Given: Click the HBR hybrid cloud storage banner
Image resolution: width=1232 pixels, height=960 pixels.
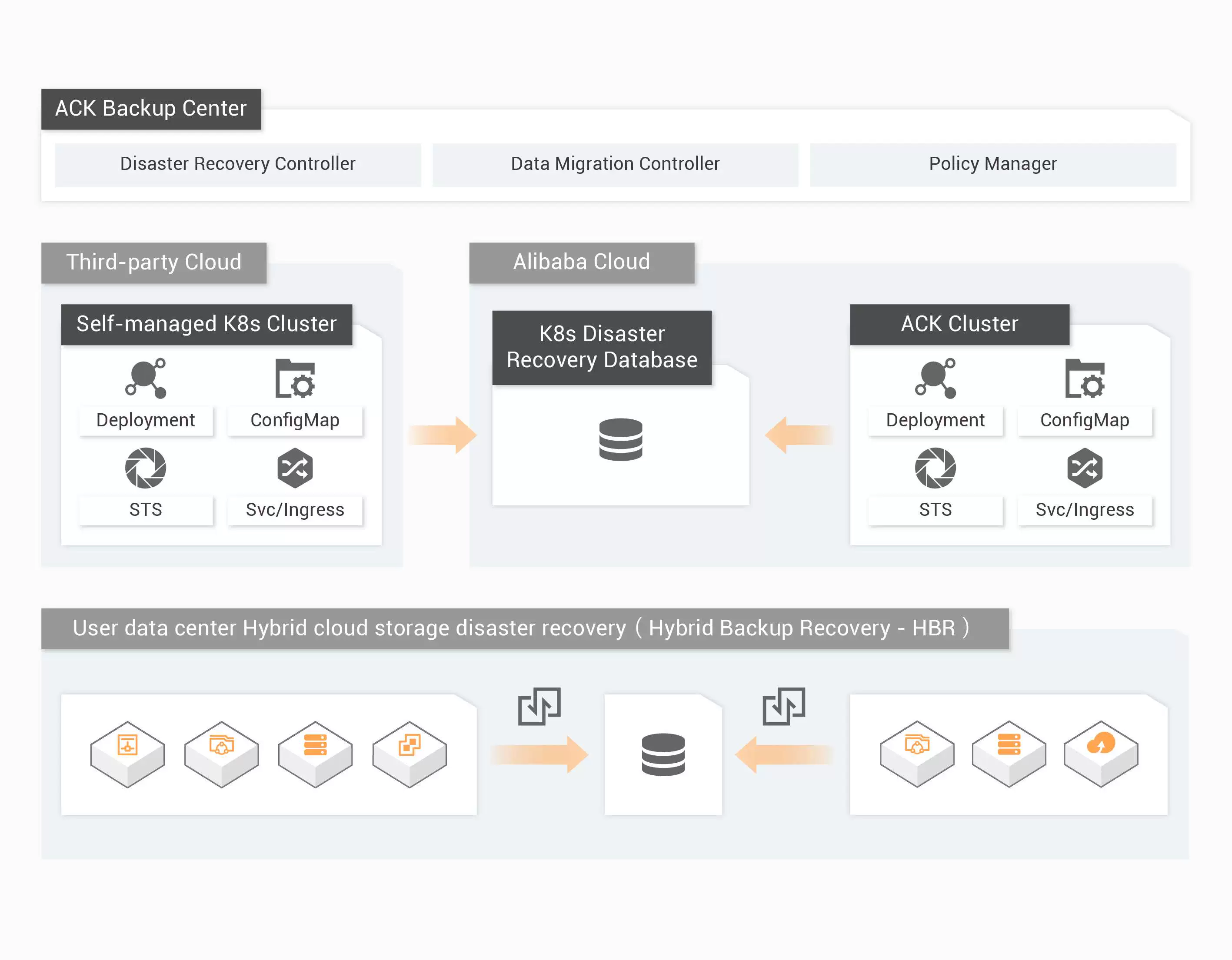Looking at the screenshot, I should [525, 628].
